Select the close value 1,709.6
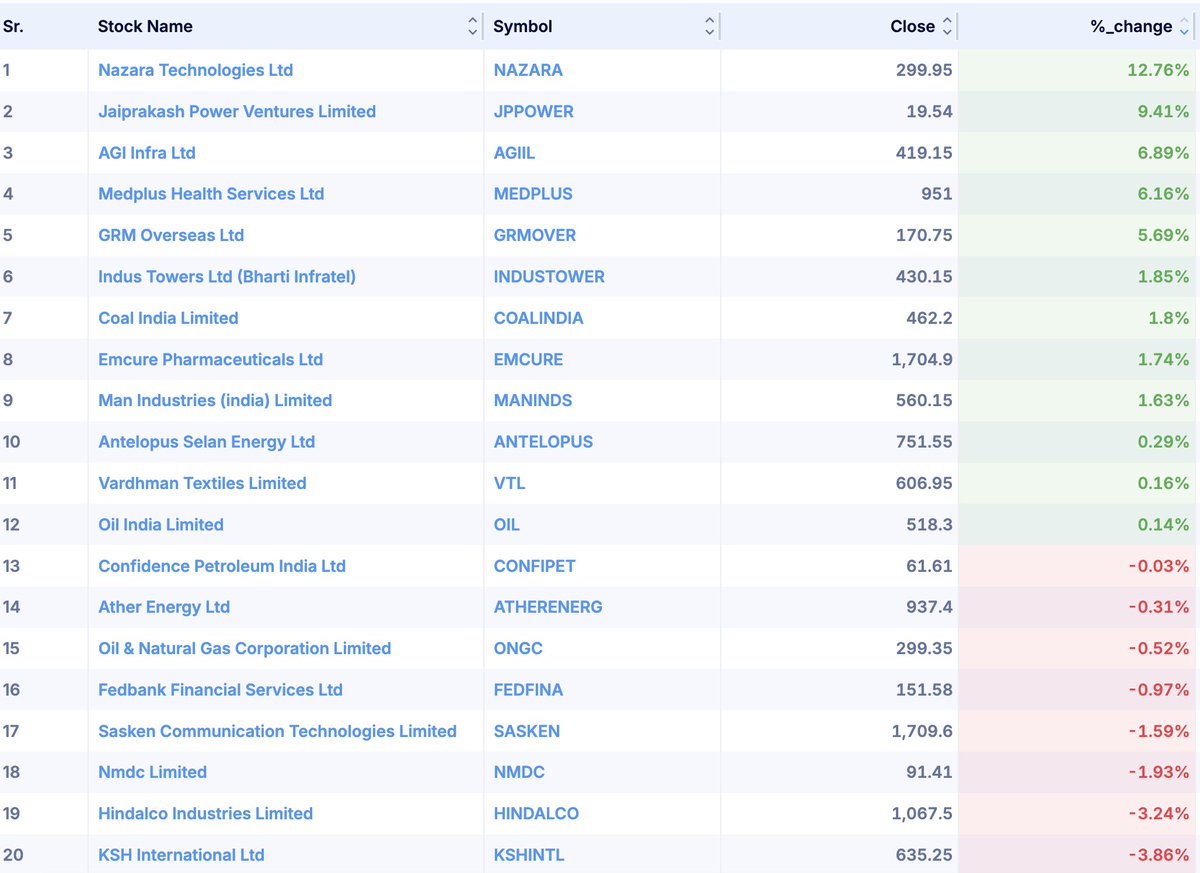This screenshot has width=1200, height=873. coord(922,731)
